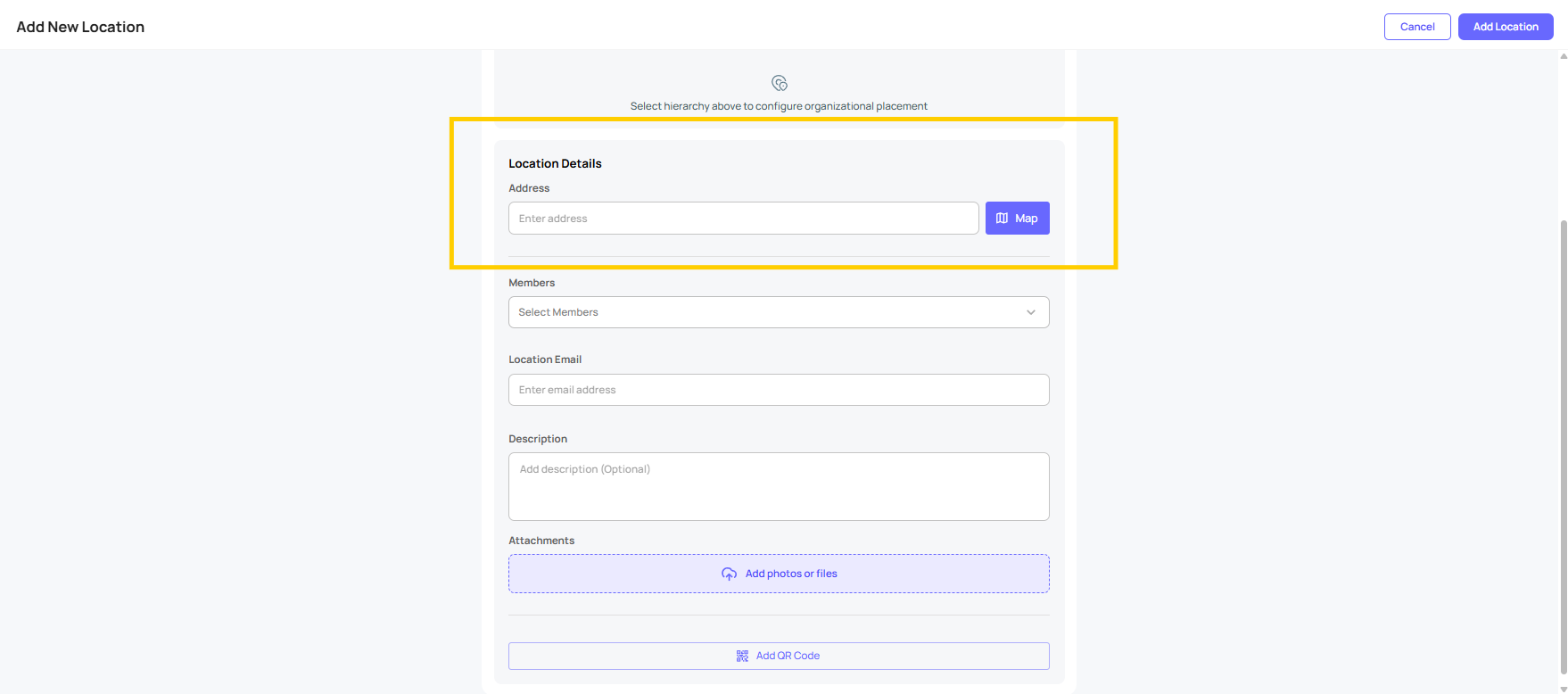Focus the Enter address input field
This screenshot has height=694, width=1568.
pyautogui.click(x=743, y=219)
